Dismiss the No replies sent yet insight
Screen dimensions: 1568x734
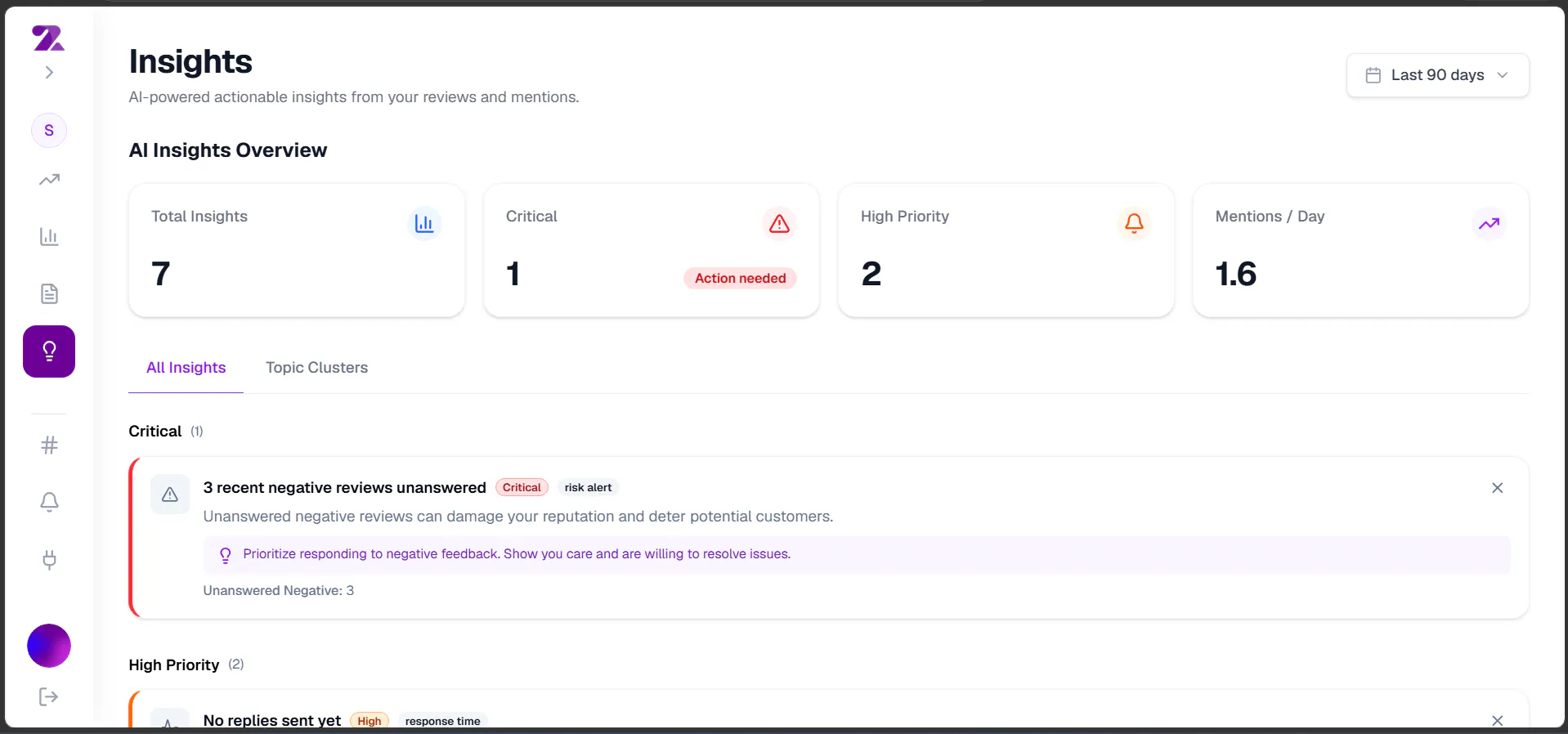point(1497,721)
